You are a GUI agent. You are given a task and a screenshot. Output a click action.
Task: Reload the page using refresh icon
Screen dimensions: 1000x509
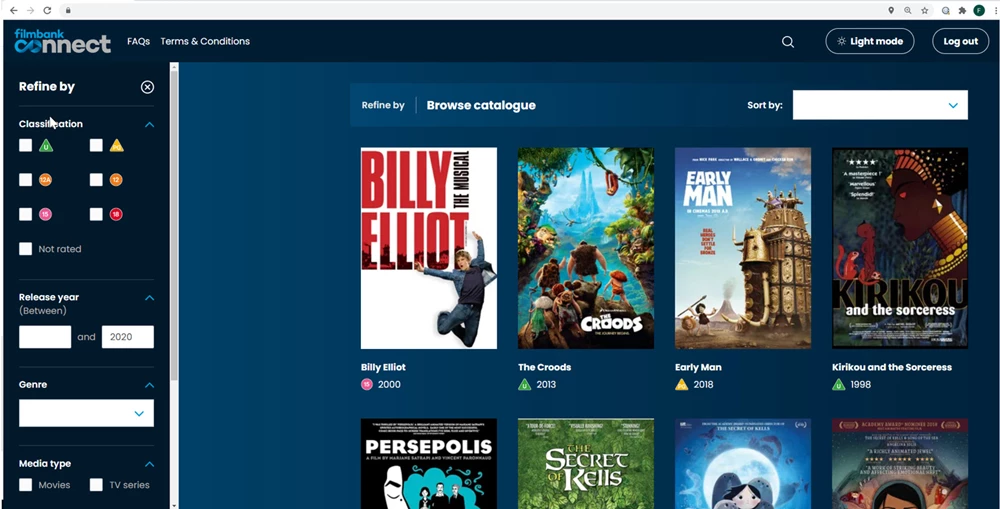[x=47, y=10]
